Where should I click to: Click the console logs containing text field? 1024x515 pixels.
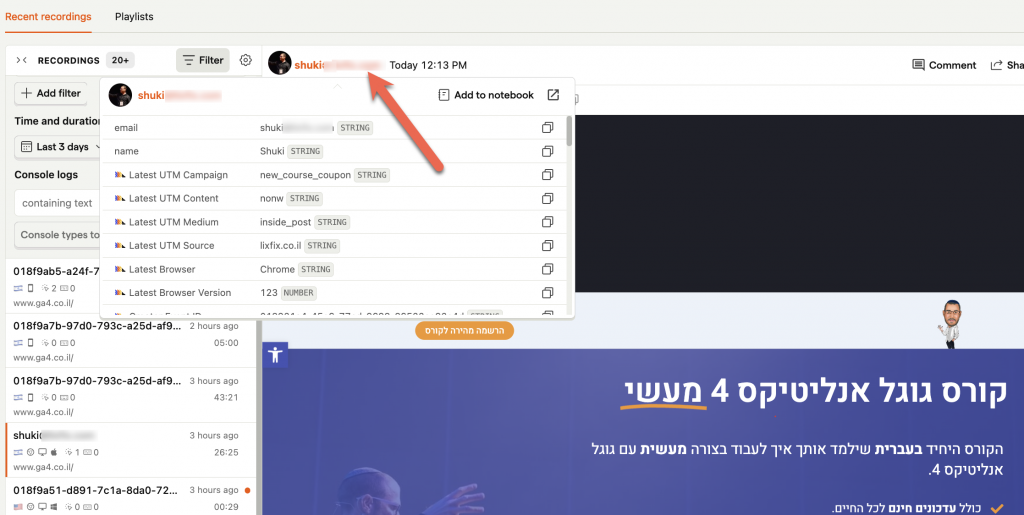(57, 203)
